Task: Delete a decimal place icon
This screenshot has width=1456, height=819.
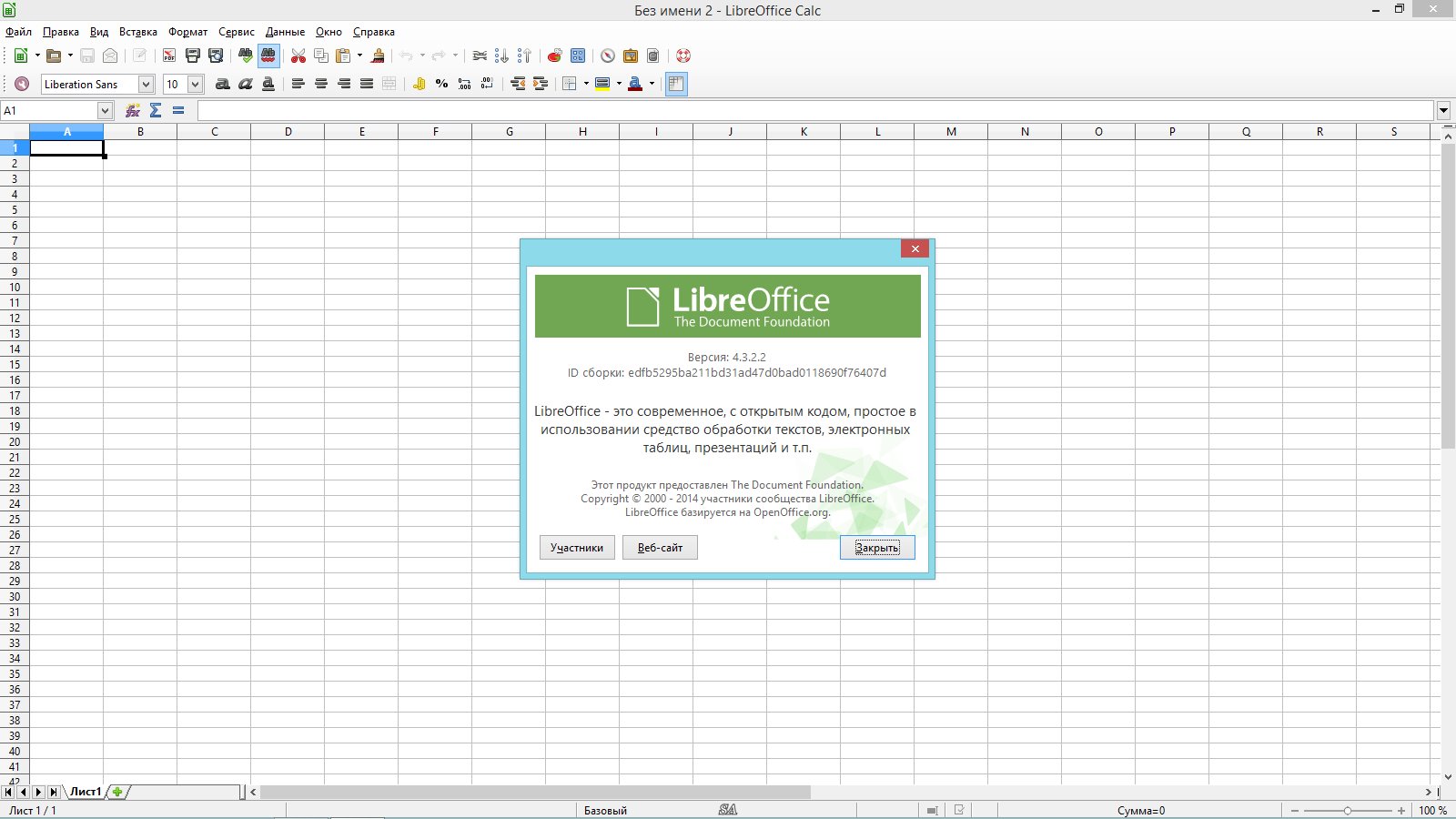Action: tap(487, 84)
